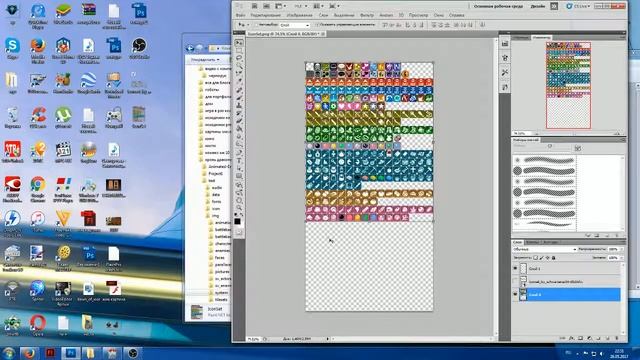The image size is (640, 360).
Task: Open the topmost collapsed panel icon in dock
Action: click(505, 44)
